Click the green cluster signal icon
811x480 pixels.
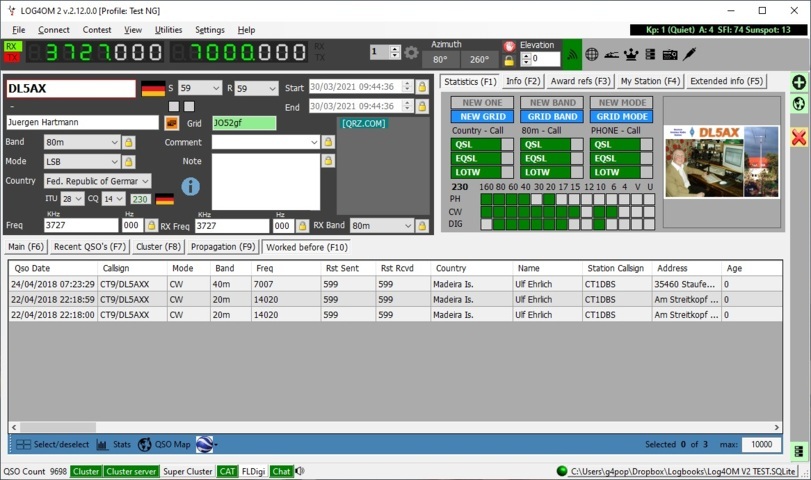pos(572,54)
